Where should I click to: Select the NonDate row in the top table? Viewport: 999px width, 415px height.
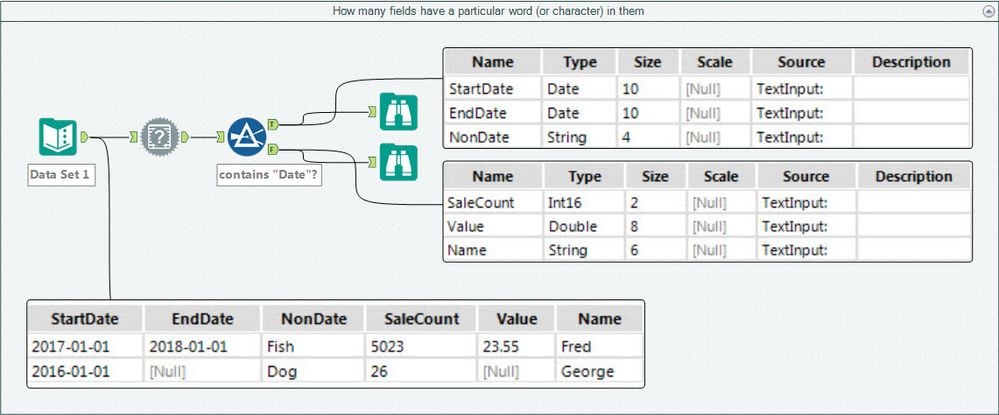pyautogui.click(x=707, y=137)
